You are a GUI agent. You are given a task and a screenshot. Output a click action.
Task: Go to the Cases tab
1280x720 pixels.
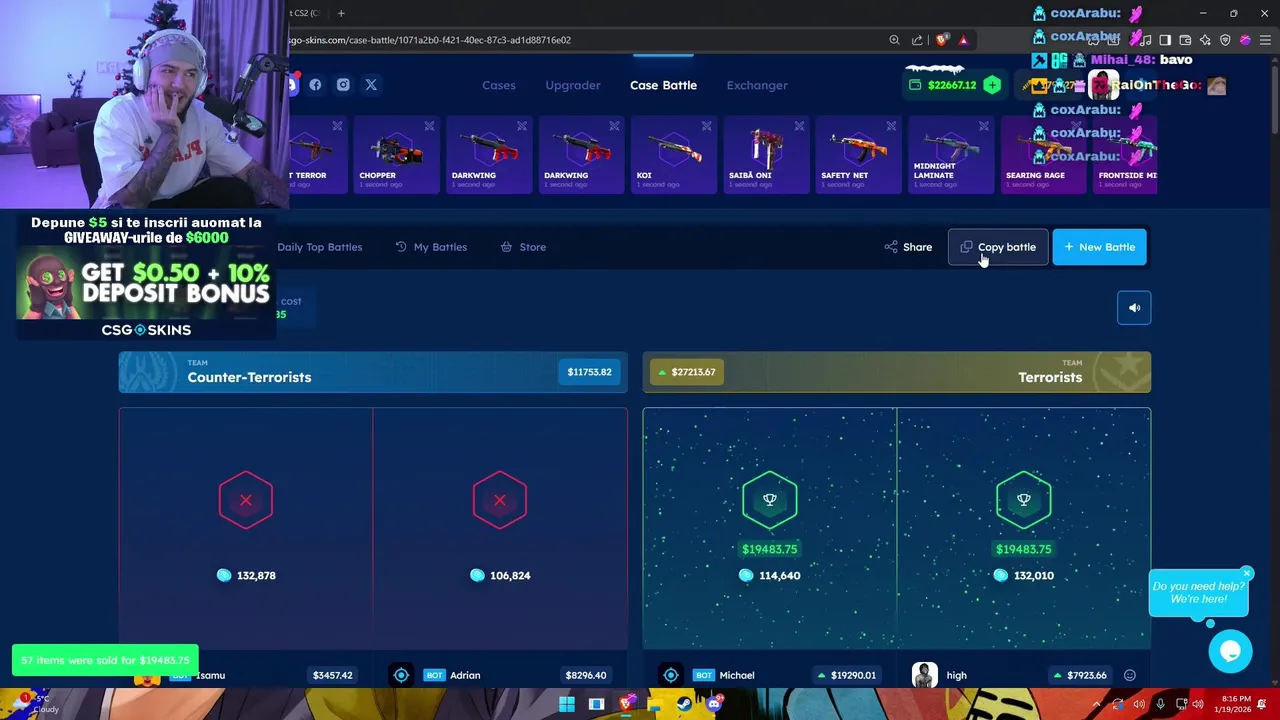click(499, 85)
